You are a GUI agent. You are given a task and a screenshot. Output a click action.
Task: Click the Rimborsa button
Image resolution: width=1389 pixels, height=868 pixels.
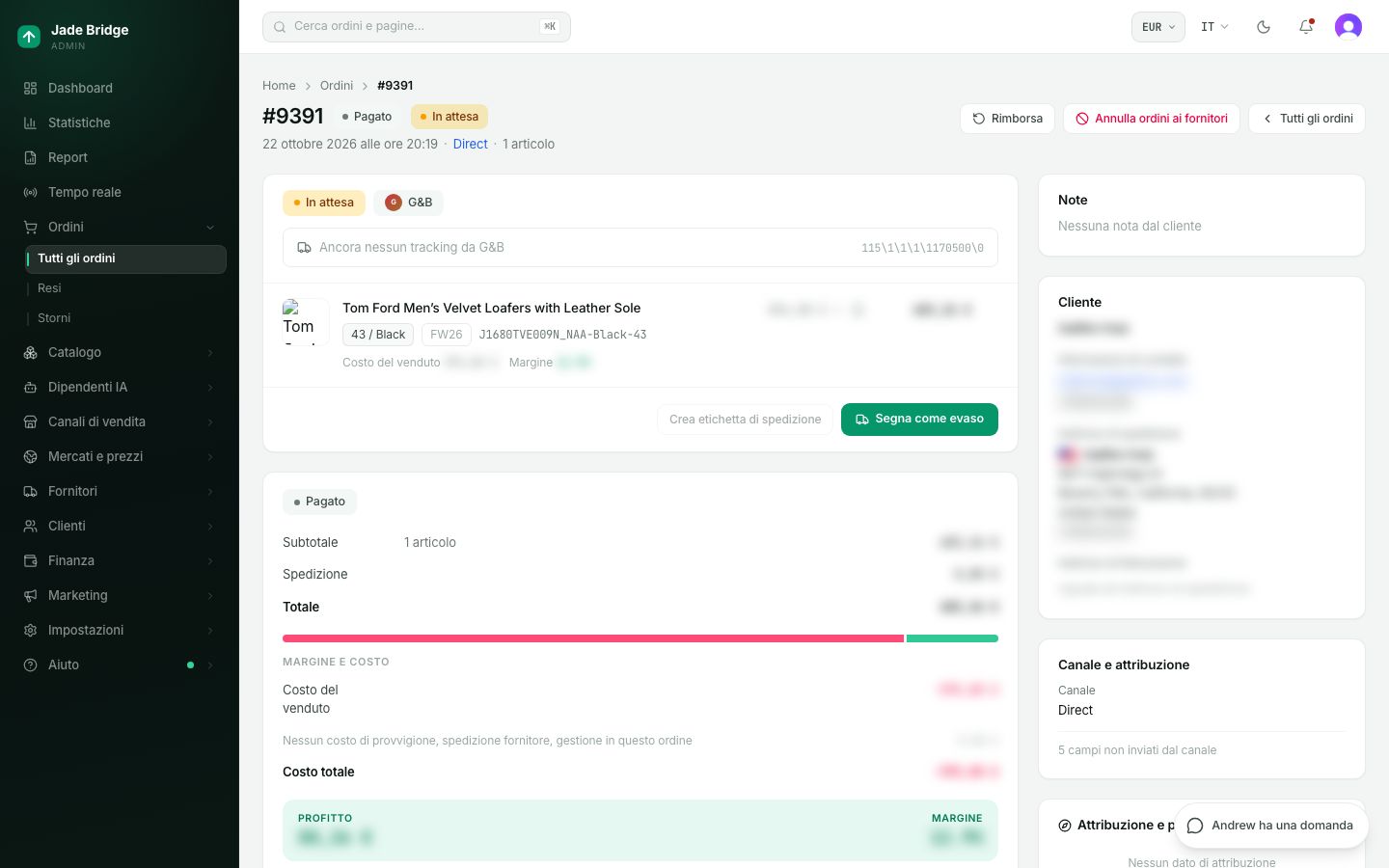click(x=1007, y=119)
